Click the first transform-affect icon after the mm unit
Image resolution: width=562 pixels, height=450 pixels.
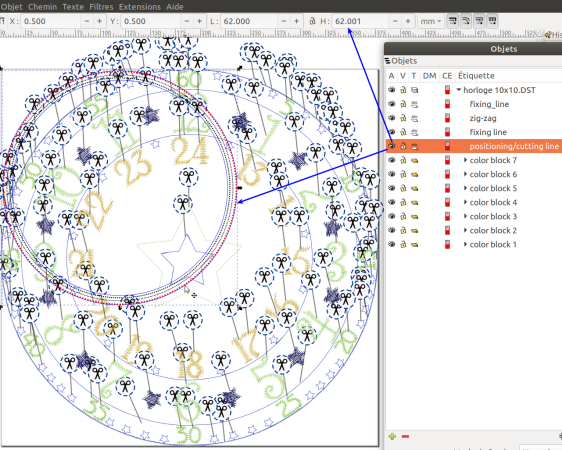pos(453,21)
